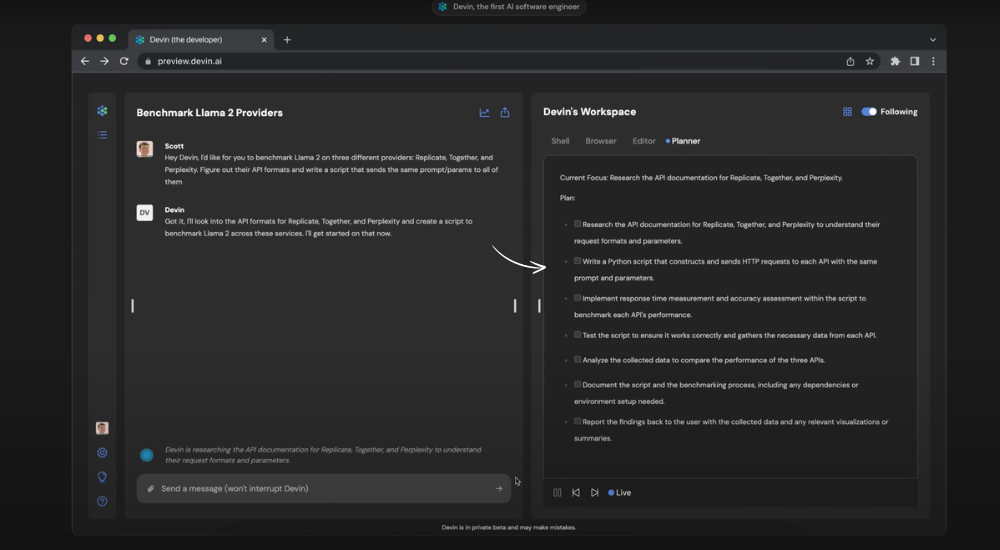Open settings gear in Devin sidebar

[x=102, y=452]
